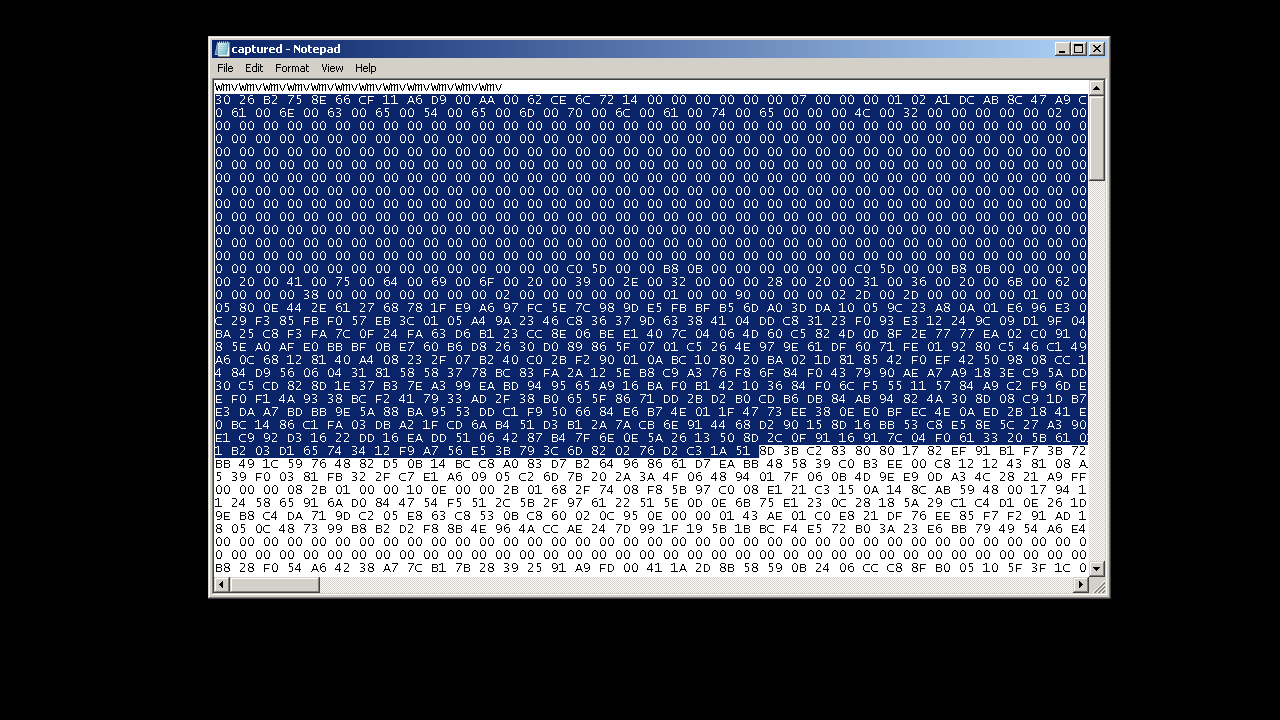The image size is (1280, 720).
Task: Click the captured - Notepad title bar text
Action: pos(286,49)
